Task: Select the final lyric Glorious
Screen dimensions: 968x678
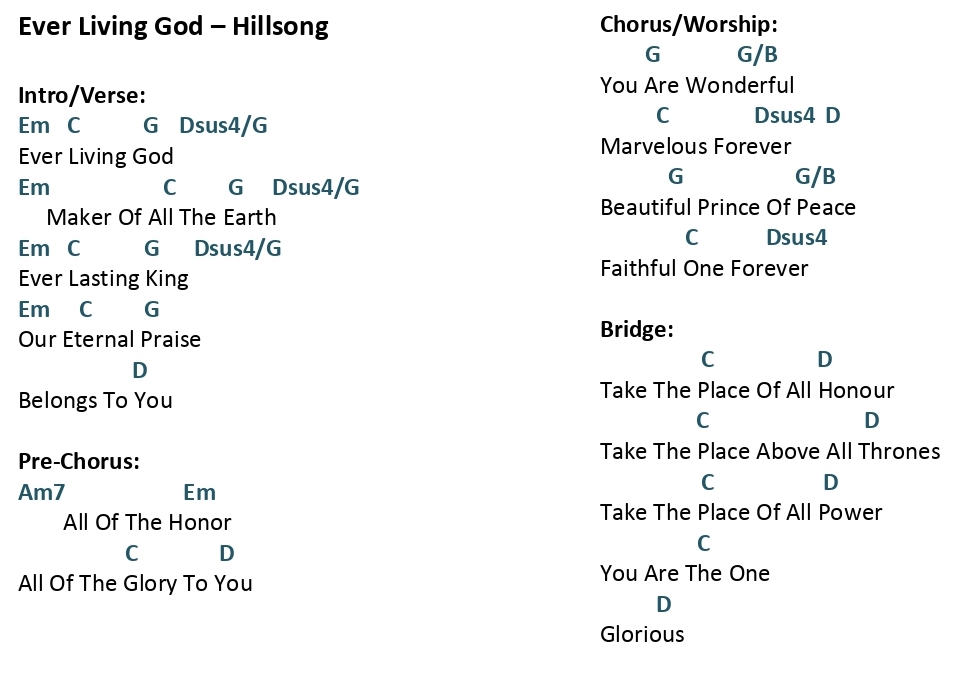Action: [x=642, y=635]
